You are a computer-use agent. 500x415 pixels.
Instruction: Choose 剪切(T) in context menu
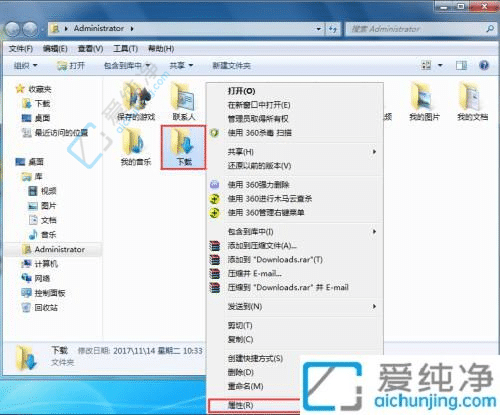tap(295, 325)
